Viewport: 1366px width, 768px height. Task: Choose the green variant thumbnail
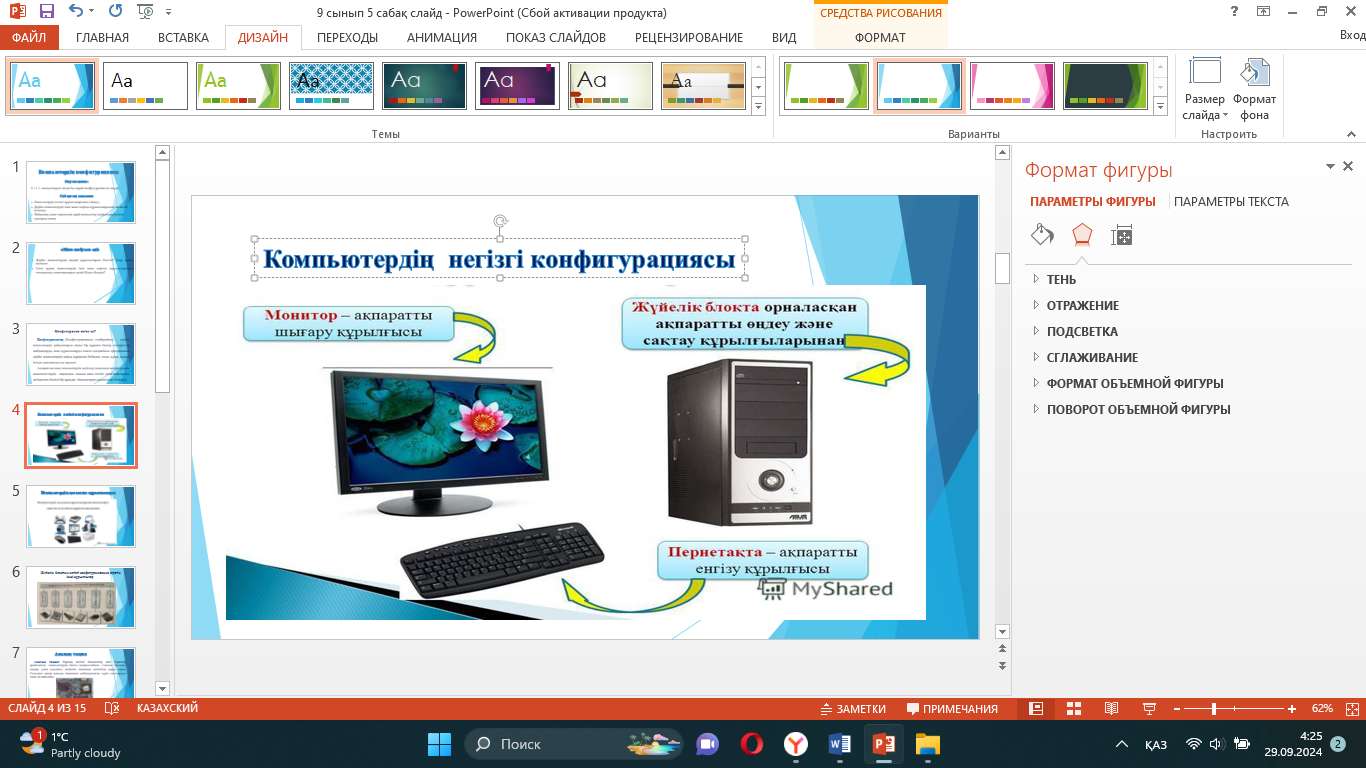pos(825,86)
